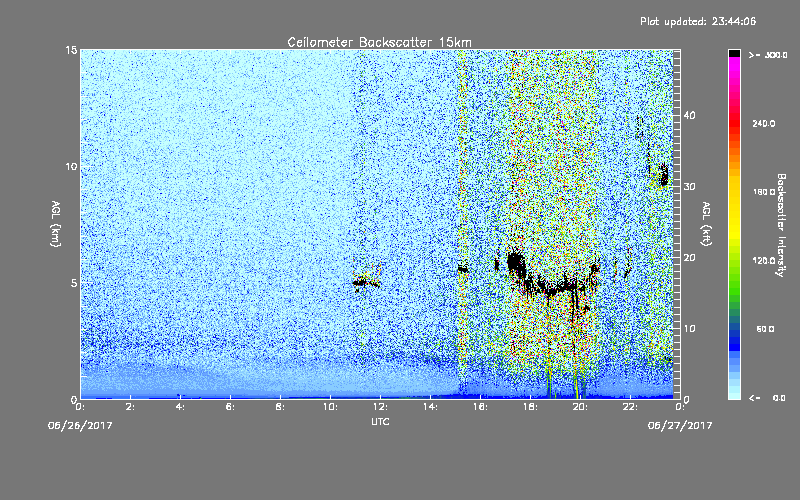The height and width of the screenshot is (500, 800).
Task: Click the 6: hour tick label
Action: 230,407
